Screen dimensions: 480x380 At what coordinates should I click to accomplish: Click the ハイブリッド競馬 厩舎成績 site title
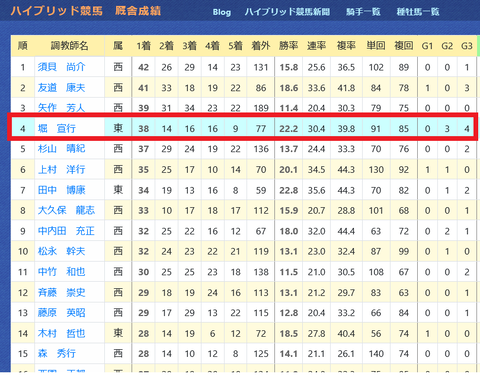click(x=86, y=11)
